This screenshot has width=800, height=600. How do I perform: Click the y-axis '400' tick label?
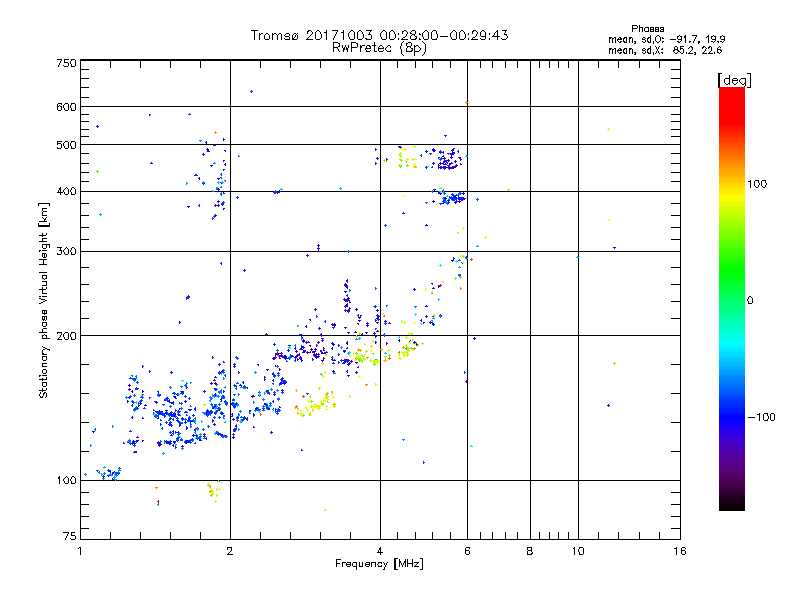tap(67, 192)
